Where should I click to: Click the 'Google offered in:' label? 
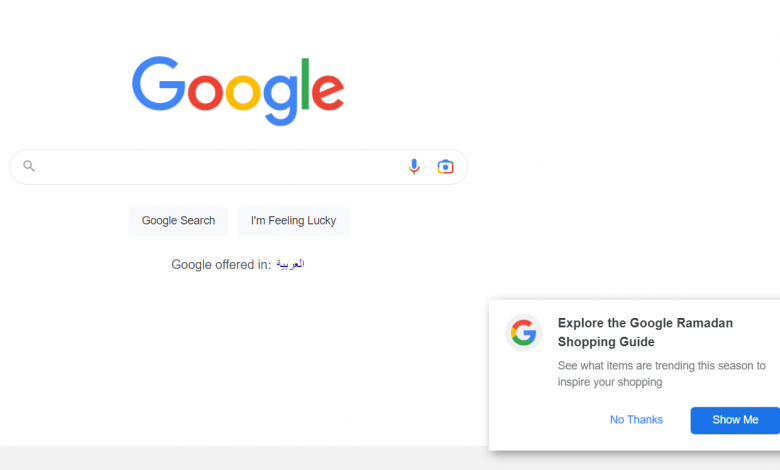pos(221,264)
